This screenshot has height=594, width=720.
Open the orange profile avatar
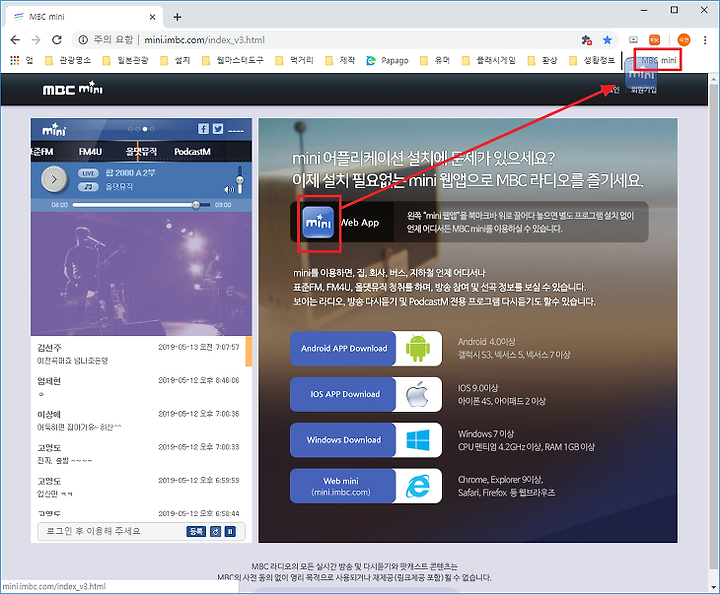pyautogui.click(x=684, y=40)
